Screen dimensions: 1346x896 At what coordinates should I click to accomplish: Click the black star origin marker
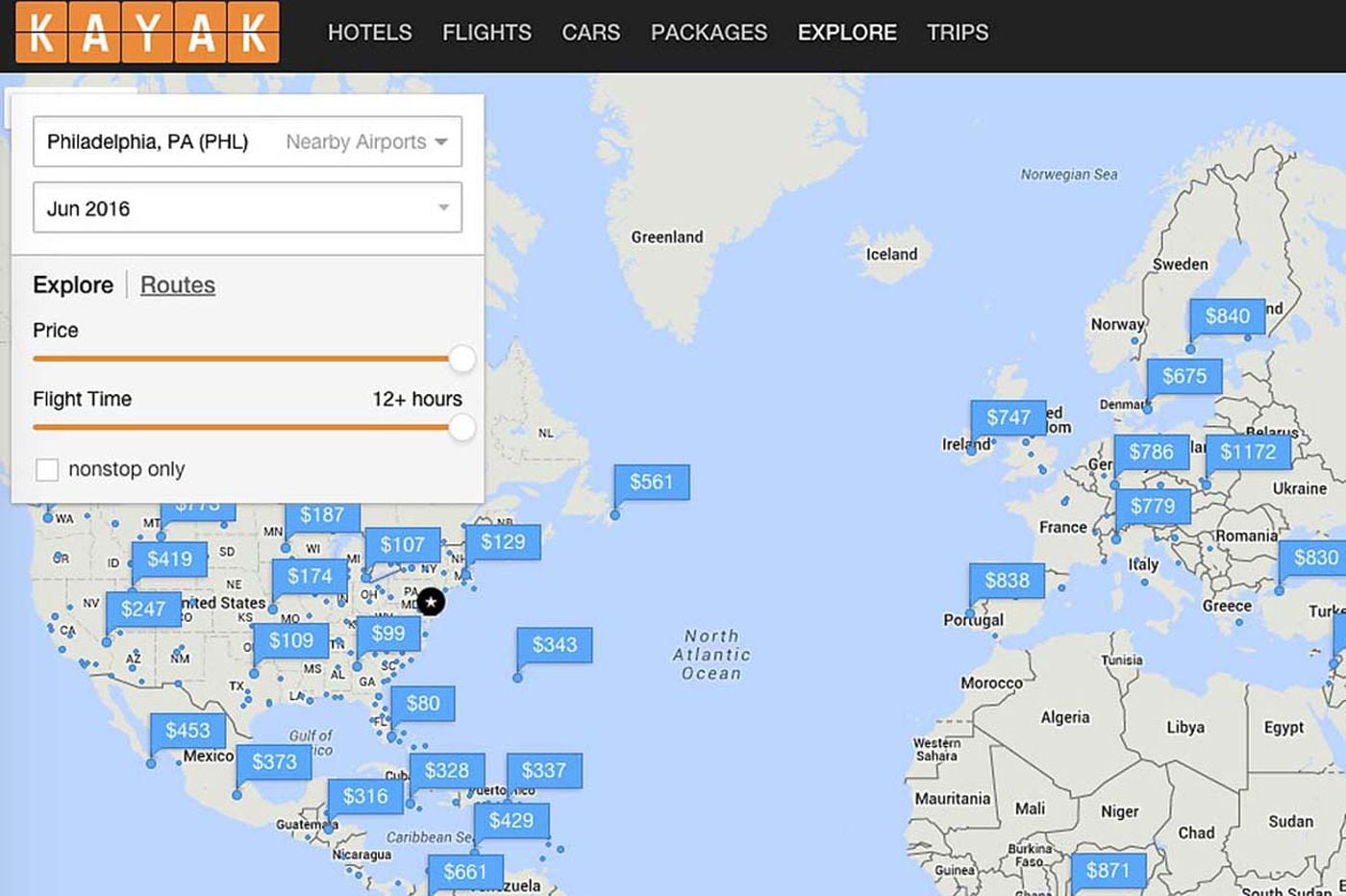[432, 602]
